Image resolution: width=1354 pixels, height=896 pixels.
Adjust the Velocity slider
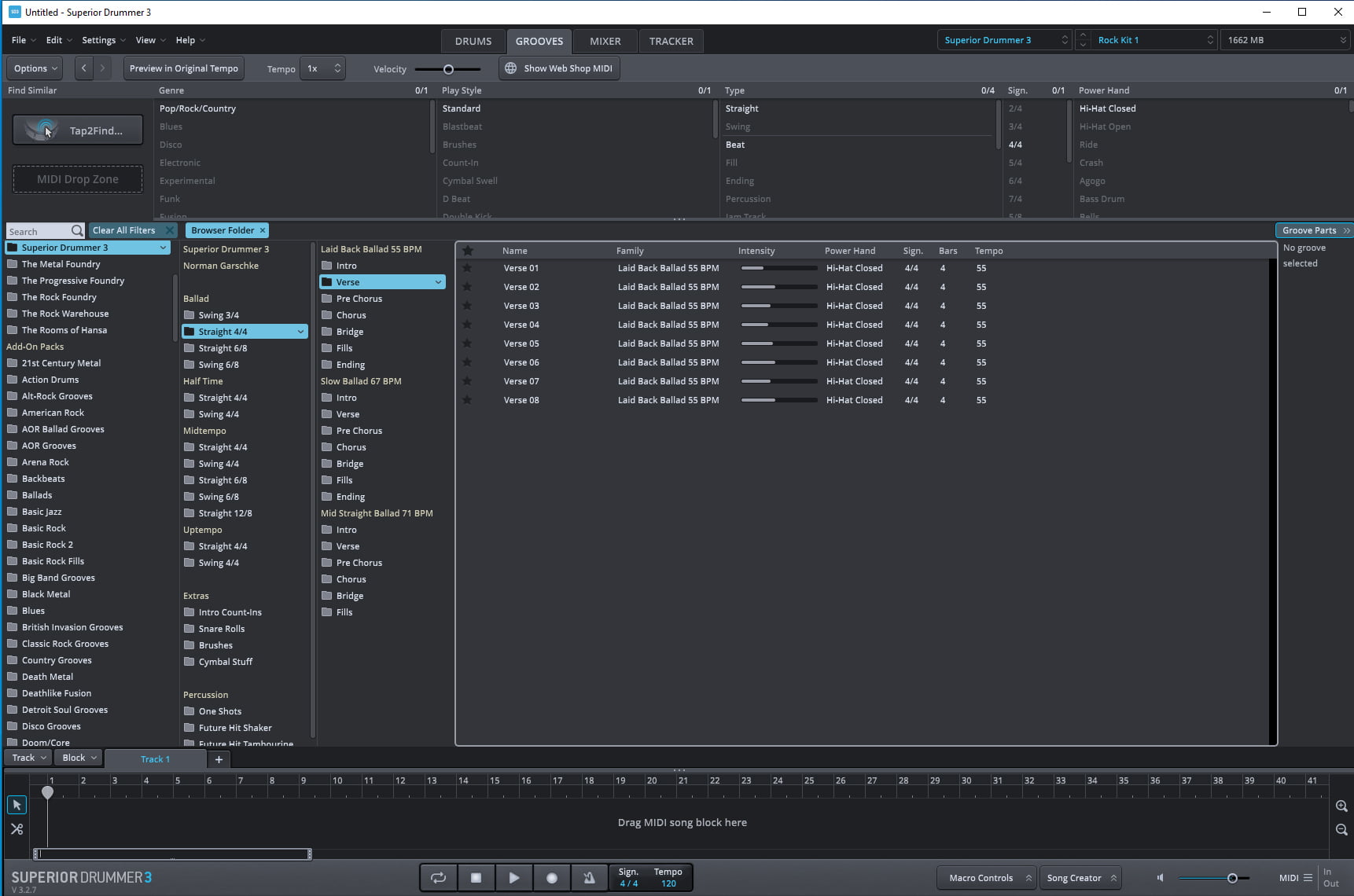[448, 68]
